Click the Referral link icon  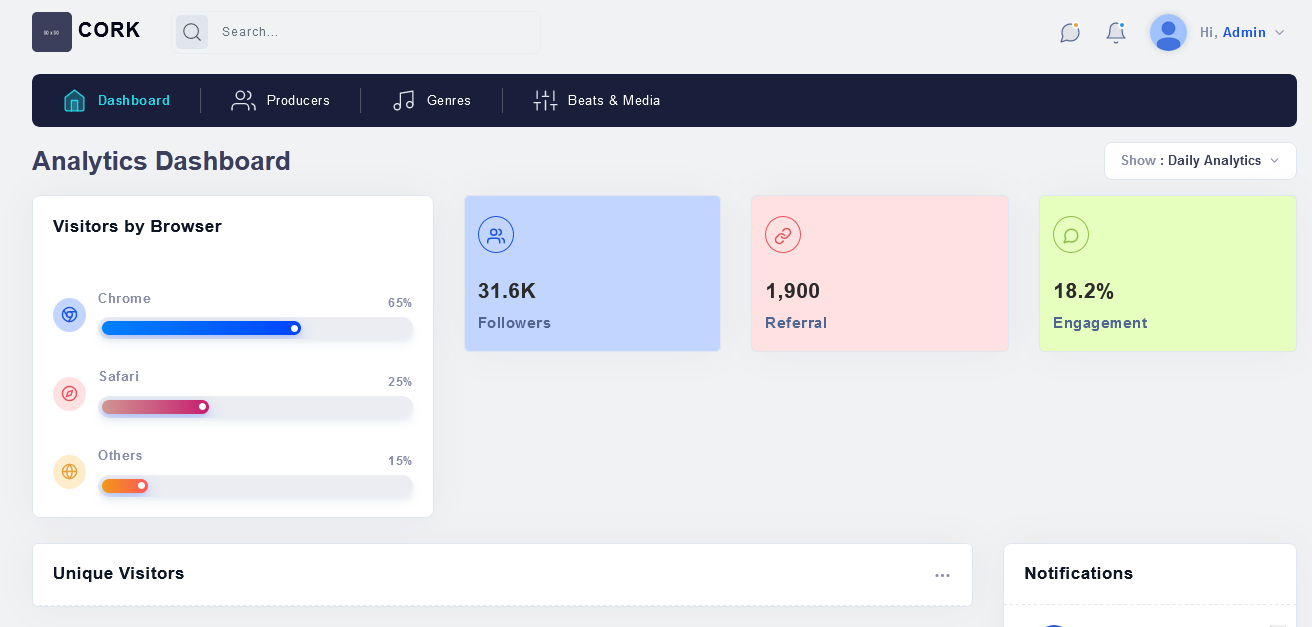783,235
